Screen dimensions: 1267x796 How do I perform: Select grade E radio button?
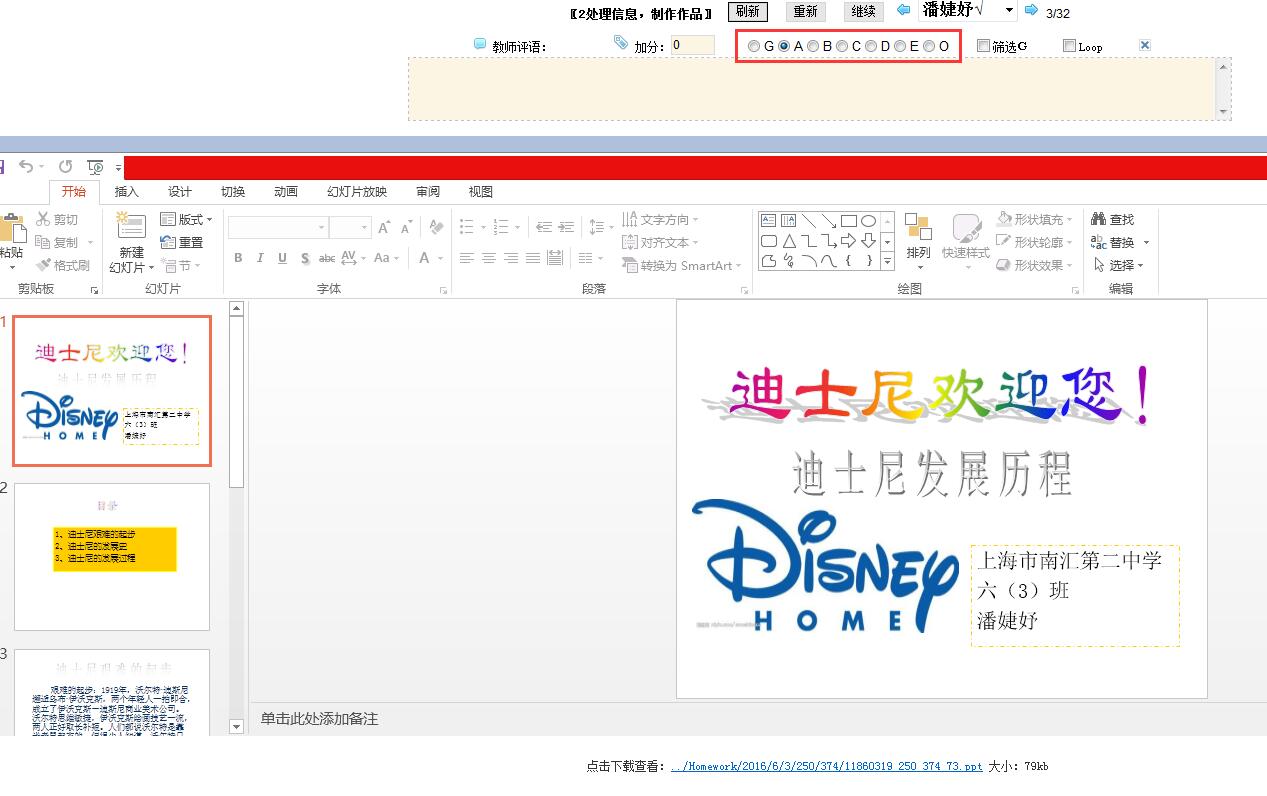pyautogui.click(x=900, y=46)
